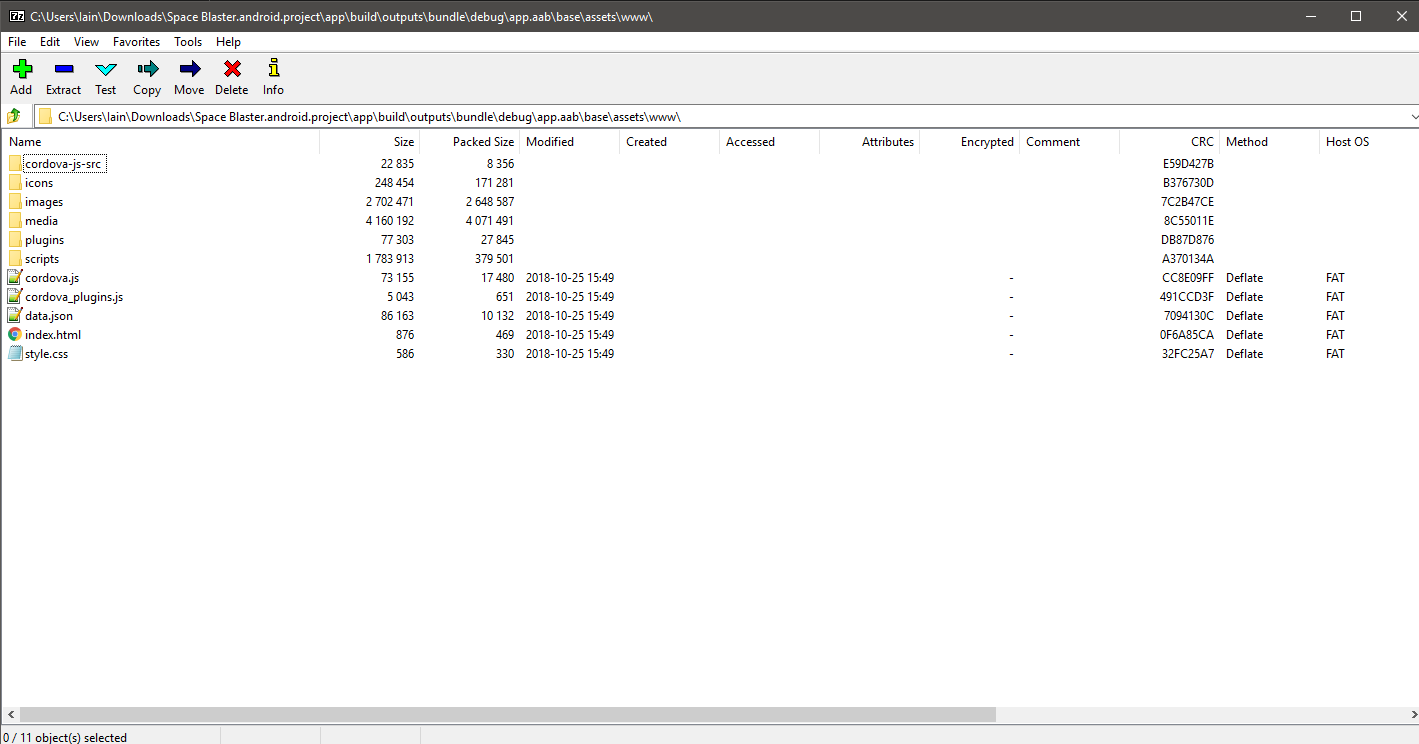The width and height of the screenshot is (1419, 744).
Task: Open the Tools menu
Action: (188, 42)
